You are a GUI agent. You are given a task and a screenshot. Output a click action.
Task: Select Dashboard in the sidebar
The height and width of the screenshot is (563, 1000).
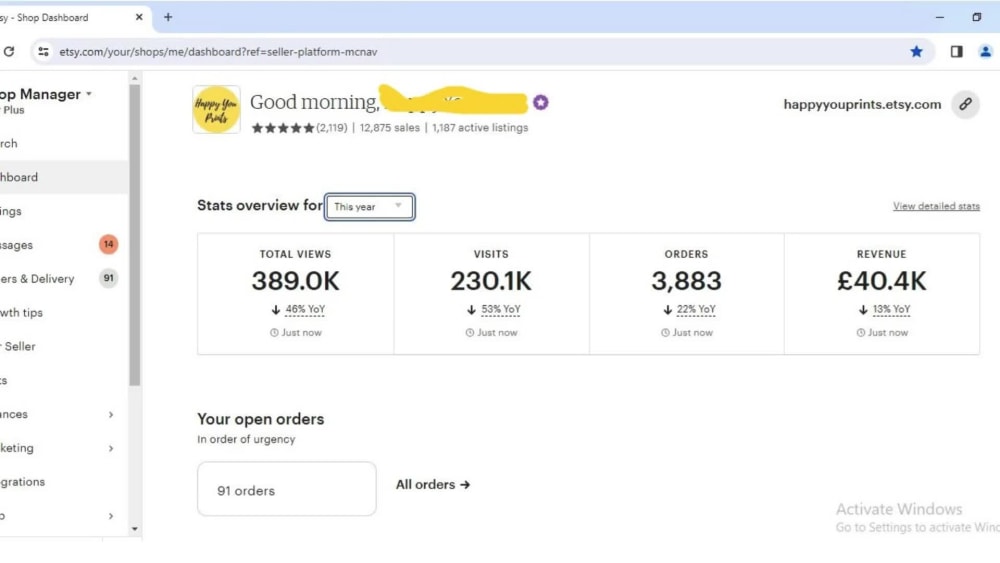(64, 177)
